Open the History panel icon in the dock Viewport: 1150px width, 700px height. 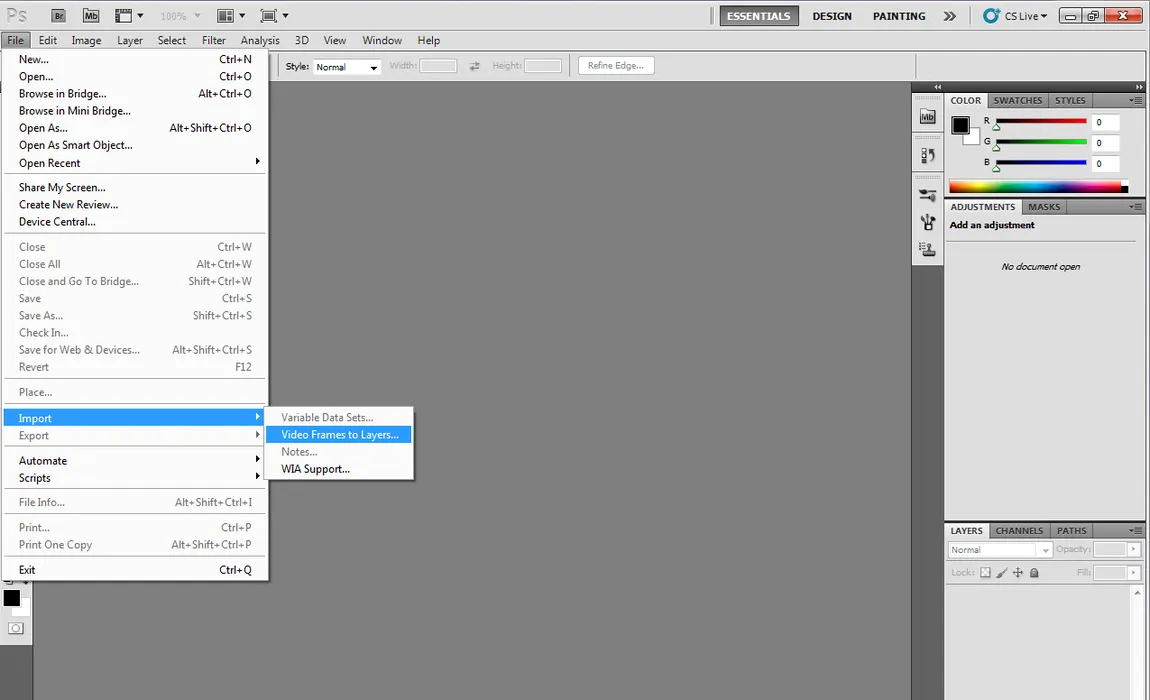[x=928, y=155]
